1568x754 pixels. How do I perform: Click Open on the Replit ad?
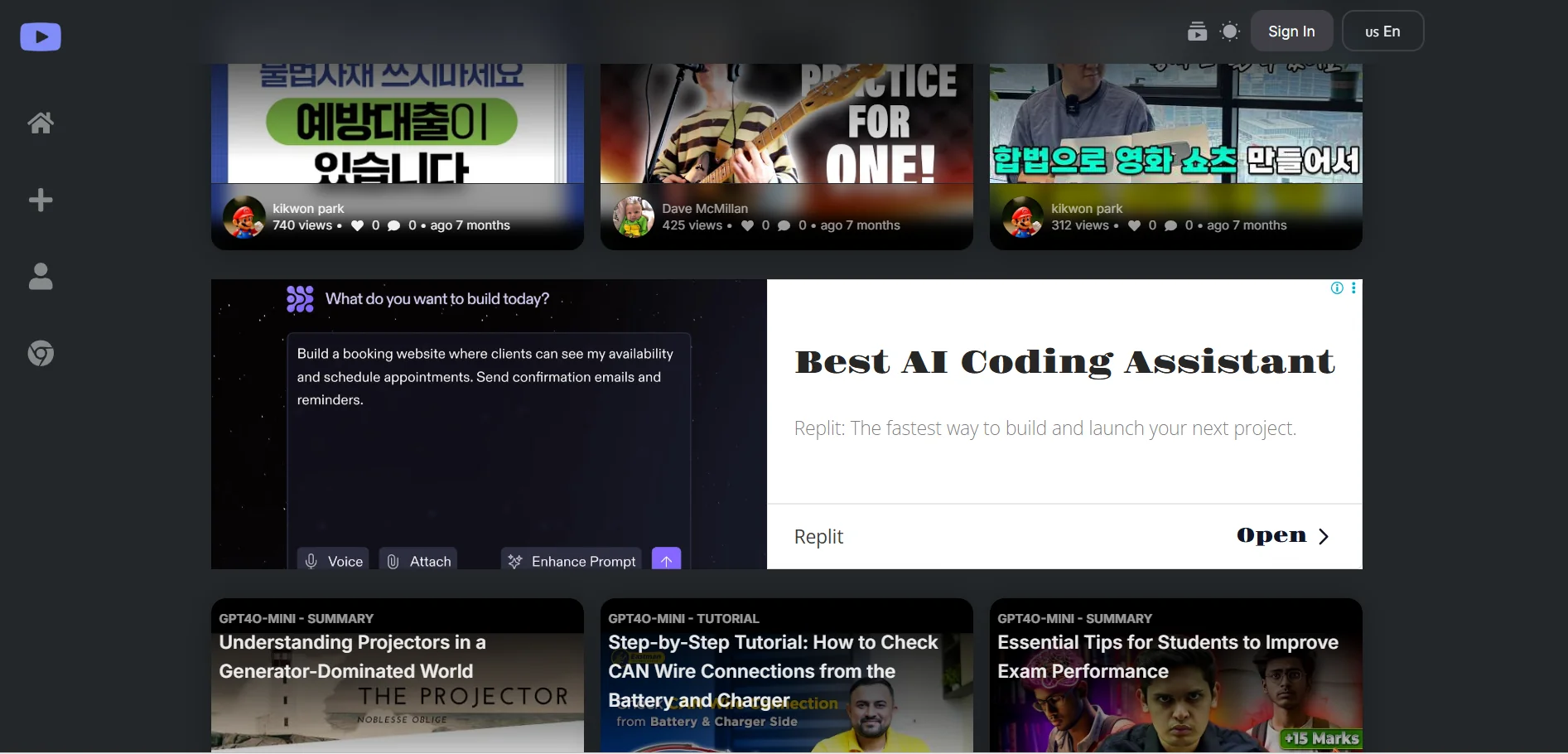coord(1281,536)
